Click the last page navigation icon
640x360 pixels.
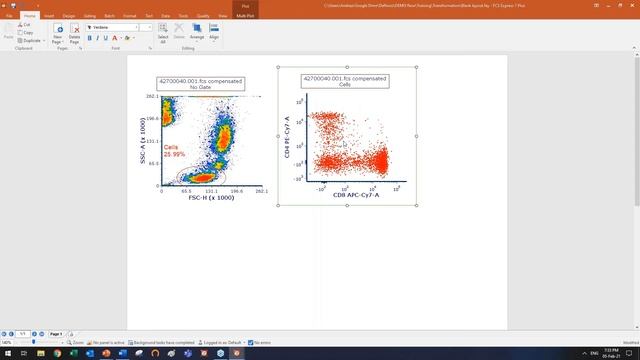(42, 334)
